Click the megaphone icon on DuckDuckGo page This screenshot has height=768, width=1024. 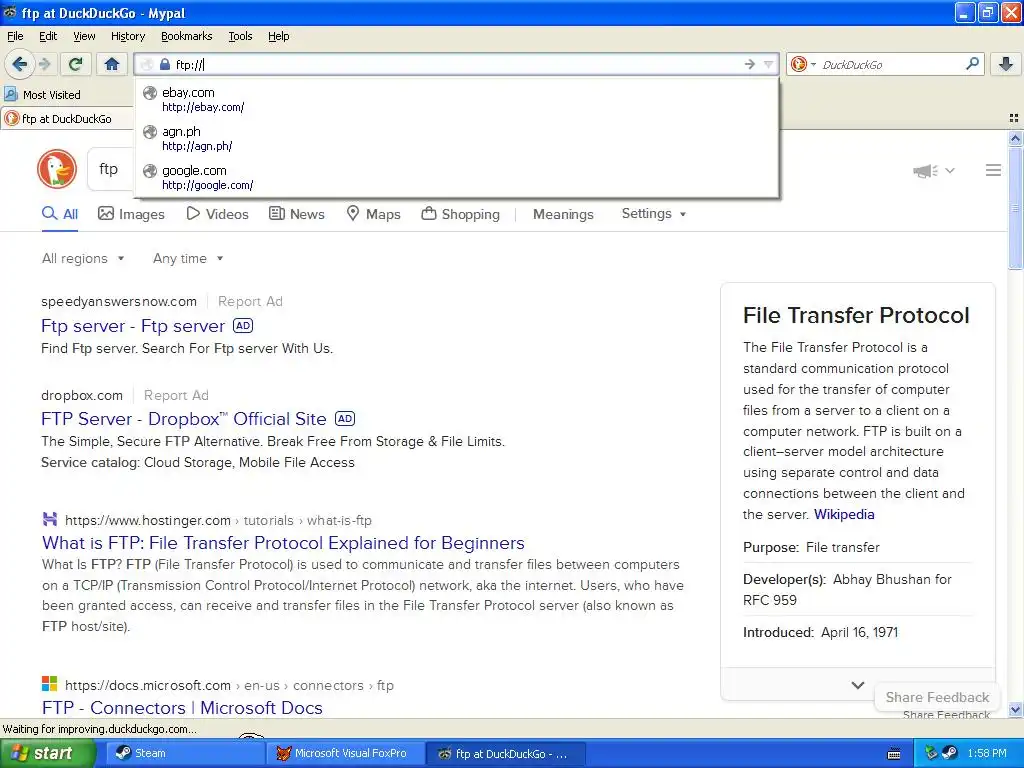[x=925, y=171]
